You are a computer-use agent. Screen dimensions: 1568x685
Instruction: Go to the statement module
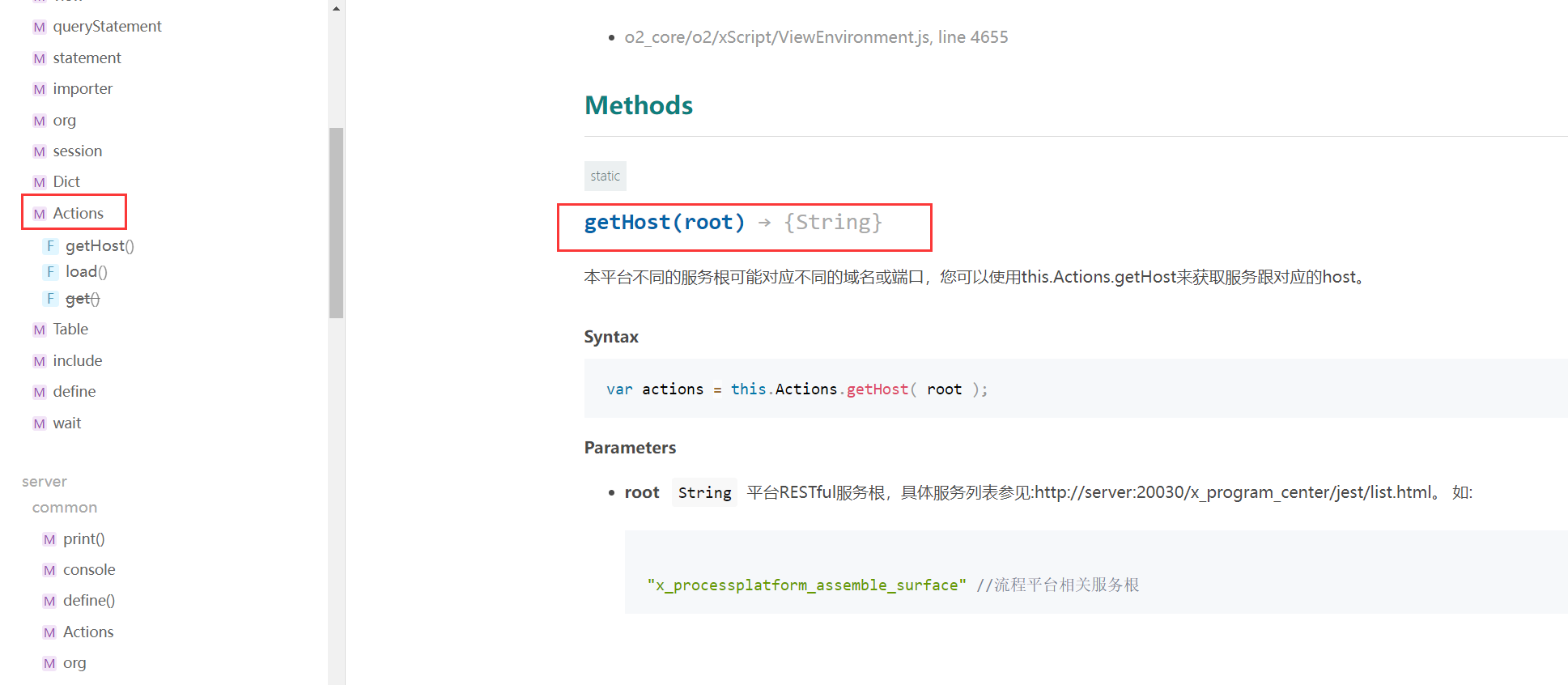87,58
